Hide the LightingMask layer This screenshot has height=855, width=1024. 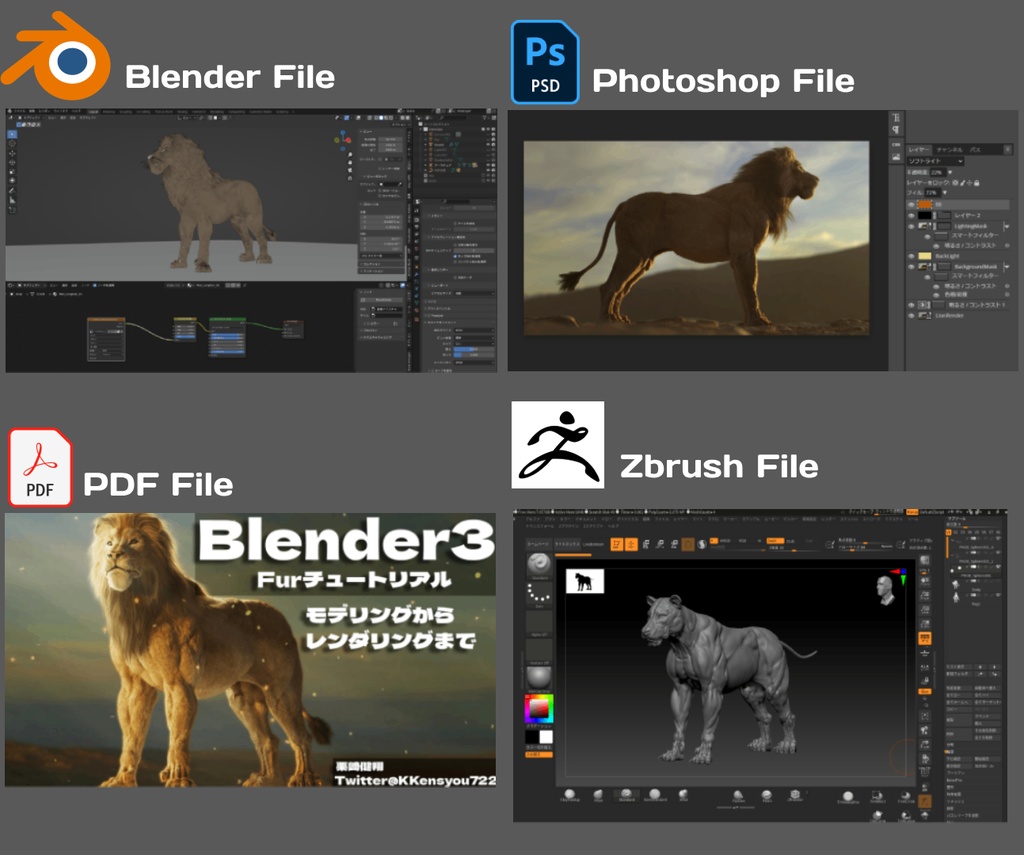point(911,226)
